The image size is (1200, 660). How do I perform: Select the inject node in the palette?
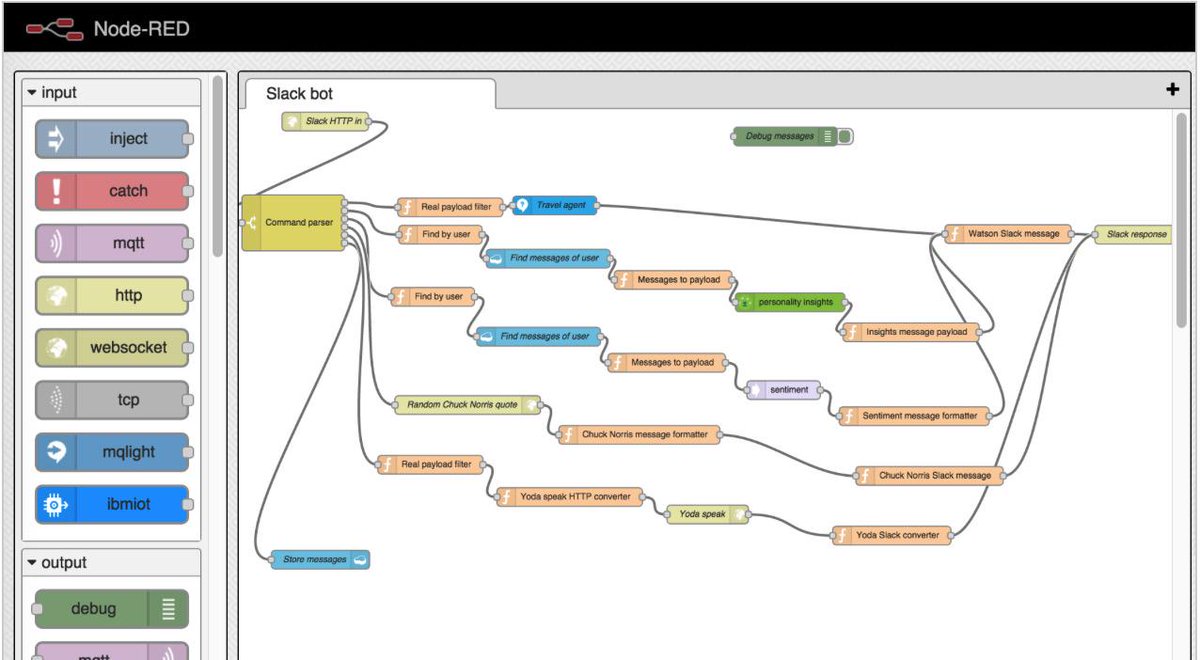click(x=112, y=139)
